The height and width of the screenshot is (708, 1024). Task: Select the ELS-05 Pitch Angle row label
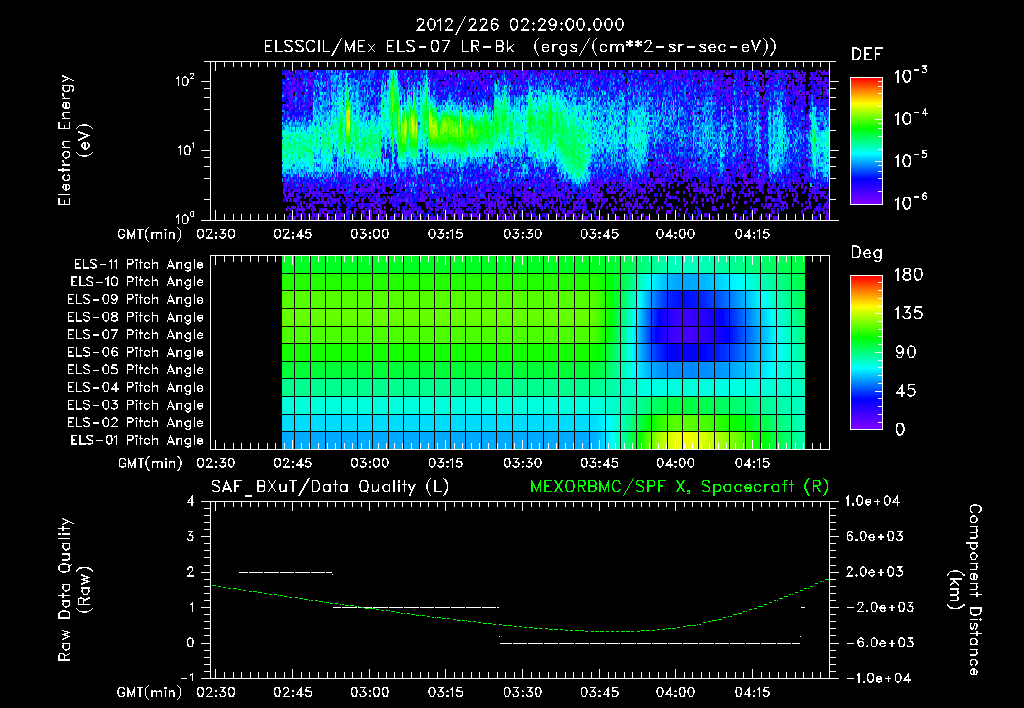(136, 370)
